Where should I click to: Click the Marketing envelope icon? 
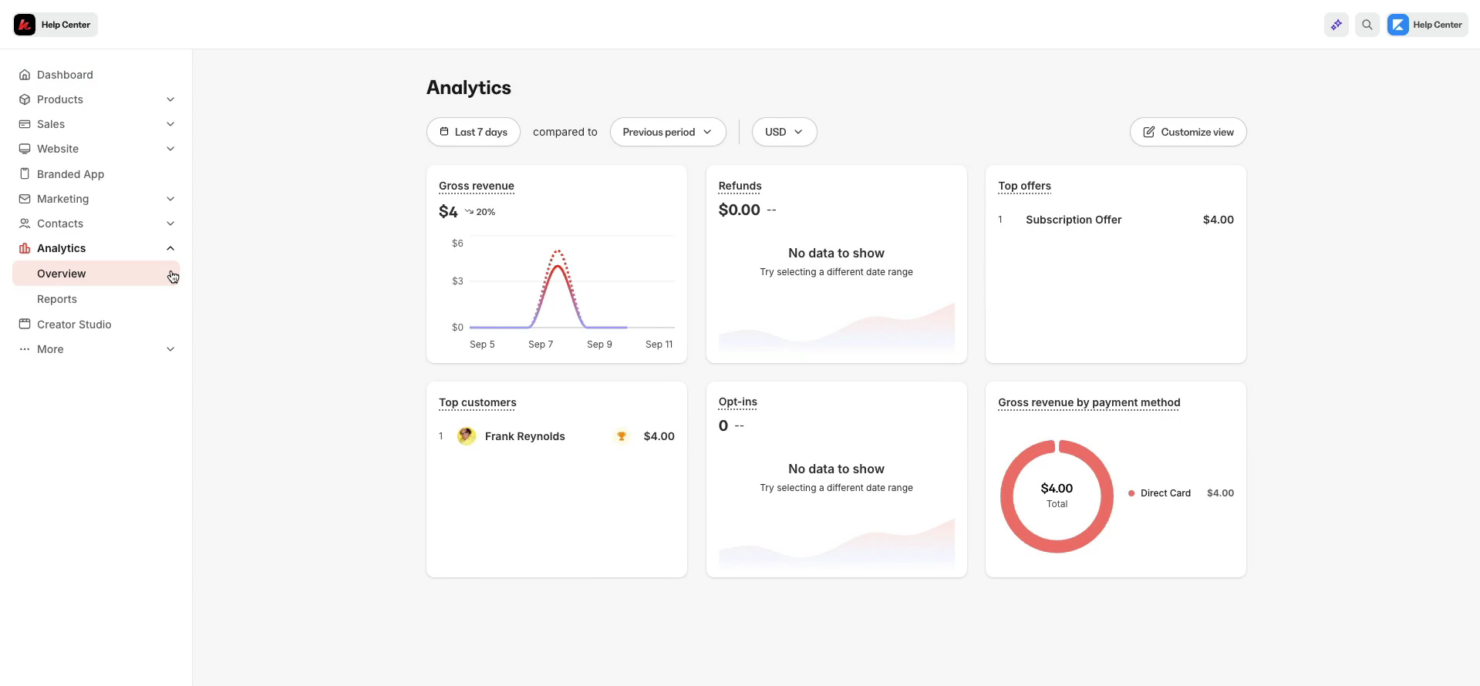[x=22, y=198]
